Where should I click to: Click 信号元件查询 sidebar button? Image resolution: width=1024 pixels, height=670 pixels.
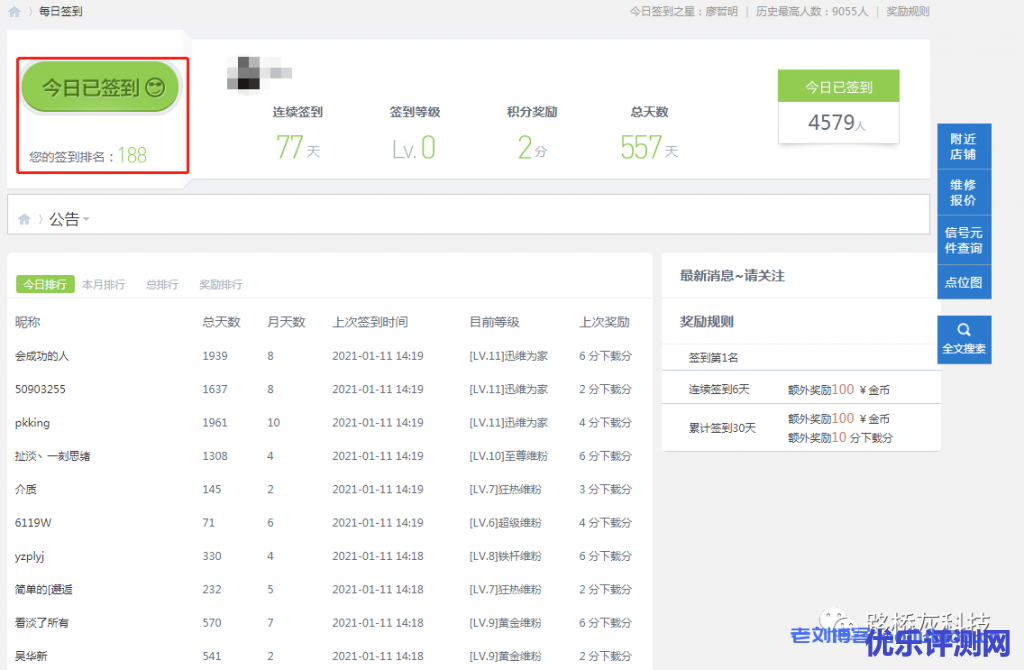click(964, 240)
